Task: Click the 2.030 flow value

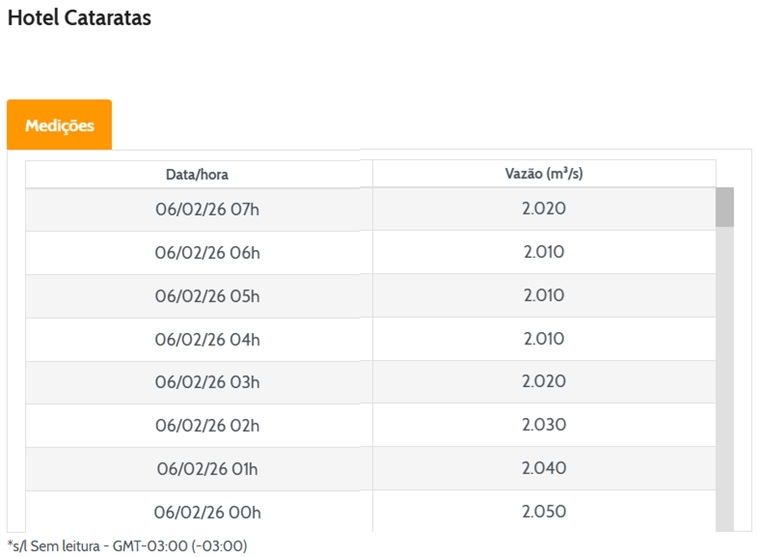Action: click(x=544, y=425)
